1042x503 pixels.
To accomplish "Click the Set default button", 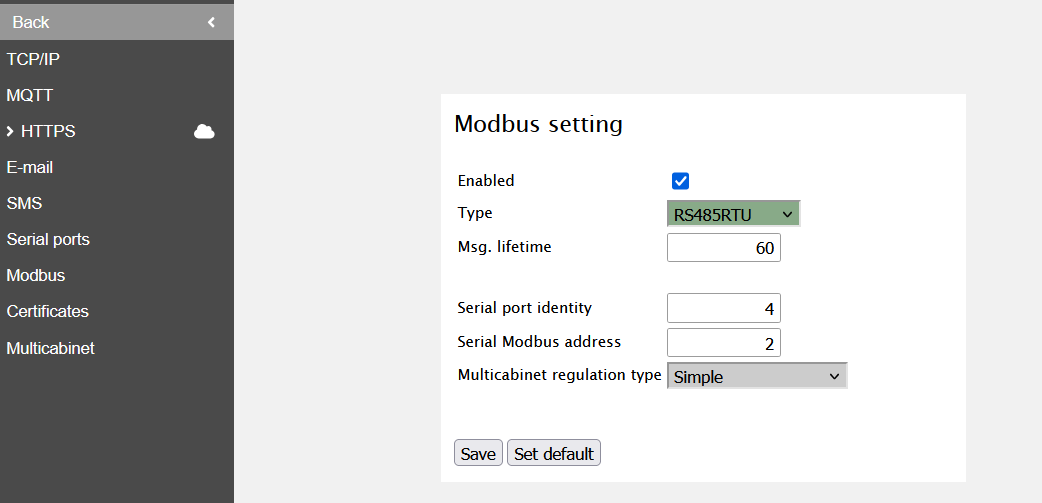I will click(x=554, y=453).
